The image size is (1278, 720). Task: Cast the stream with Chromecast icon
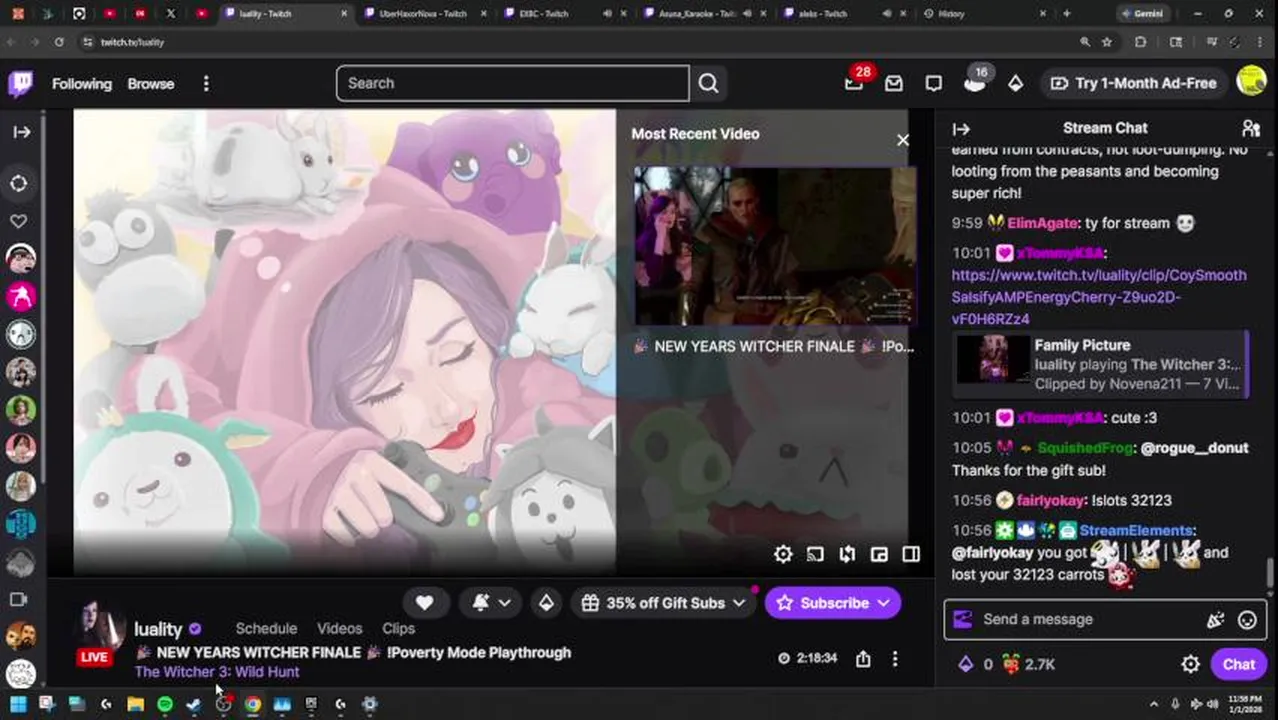click(815, 554)
